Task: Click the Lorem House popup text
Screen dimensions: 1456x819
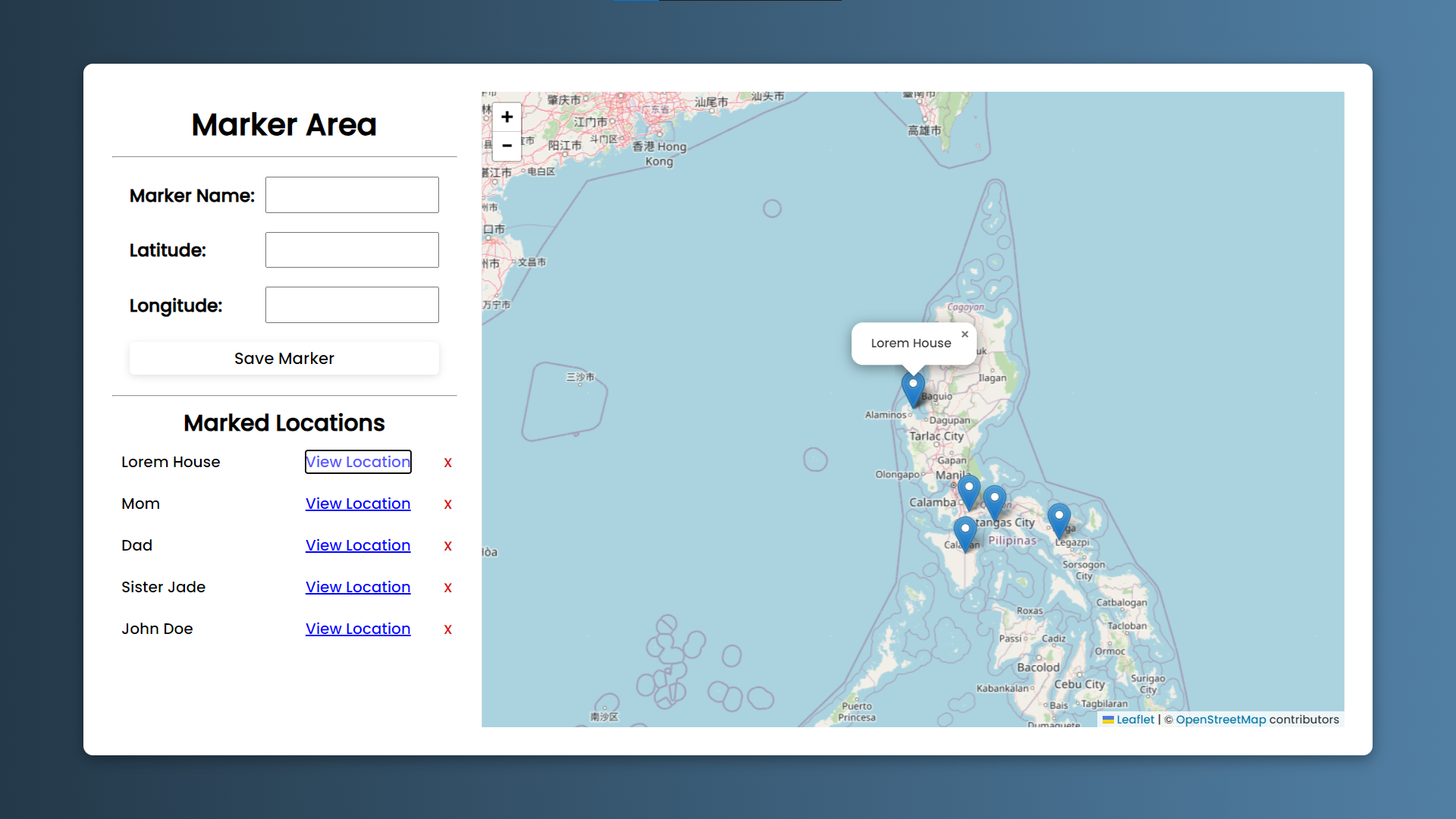Action: tap(911, 344)
